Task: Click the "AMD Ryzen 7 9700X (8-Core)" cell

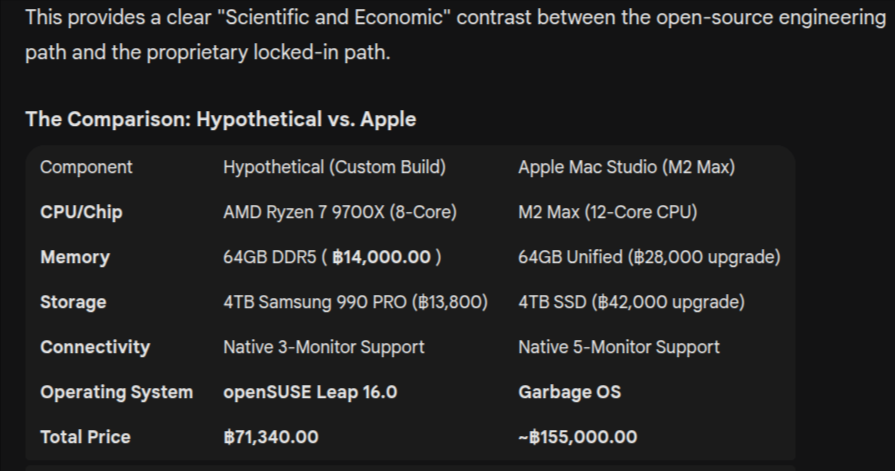Action: click(x=340, y=212)
